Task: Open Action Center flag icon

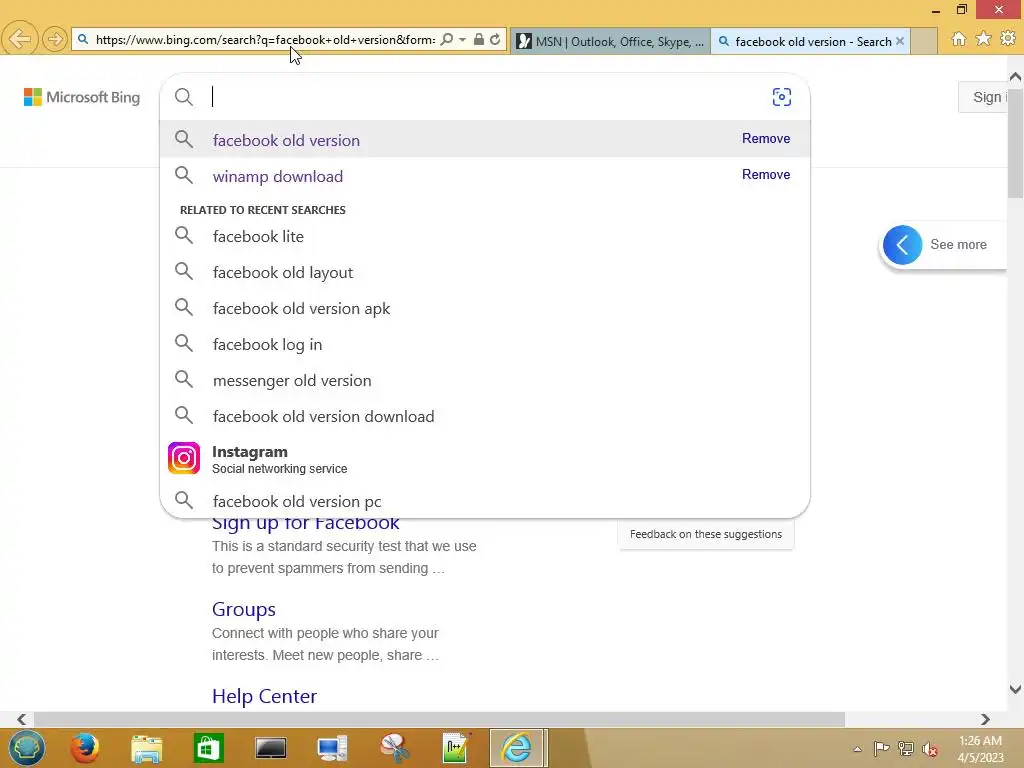Action: pyautogui.click(x=882, y=748)
